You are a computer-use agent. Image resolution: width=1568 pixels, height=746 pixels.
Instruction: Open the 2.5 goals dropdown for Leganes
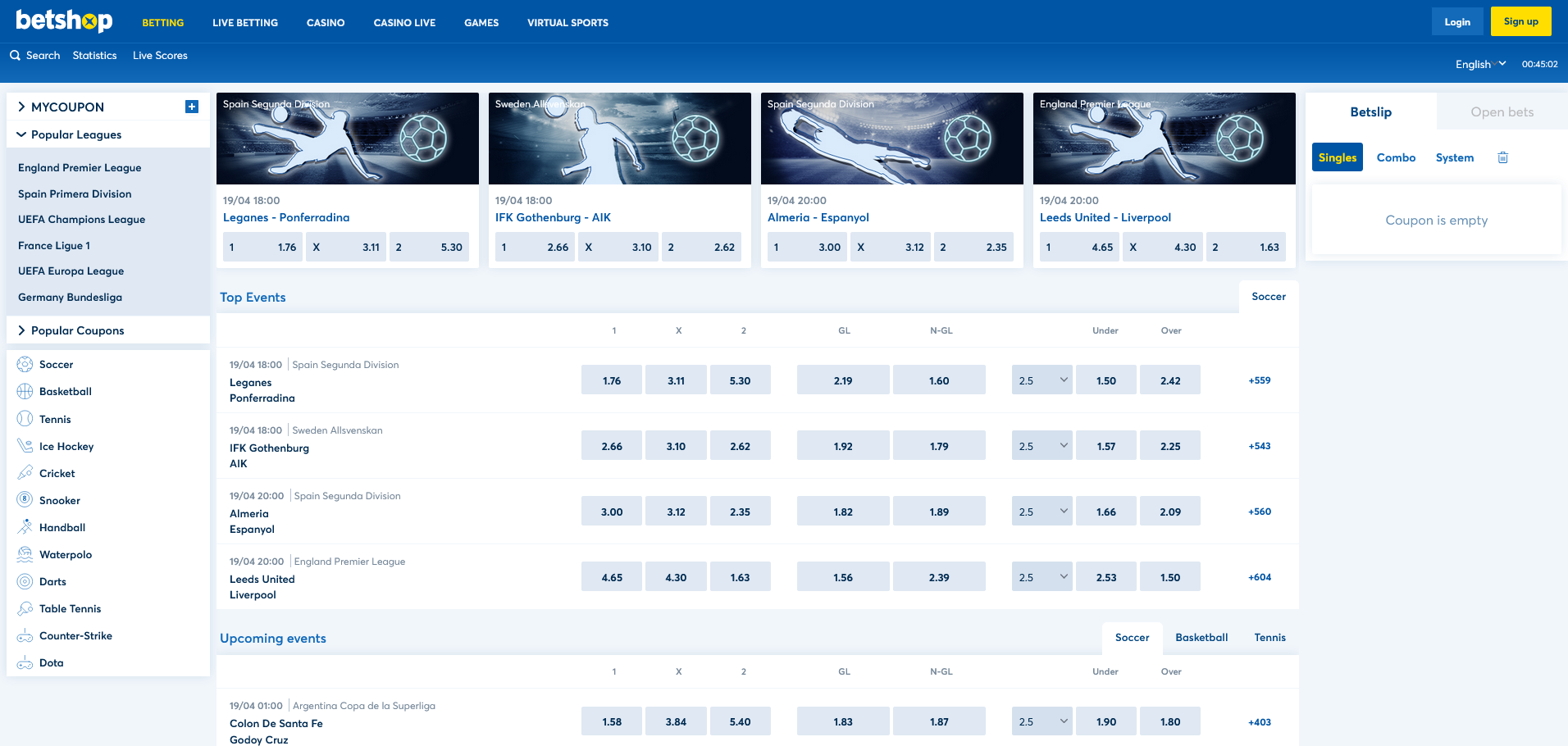point(1042,380)
